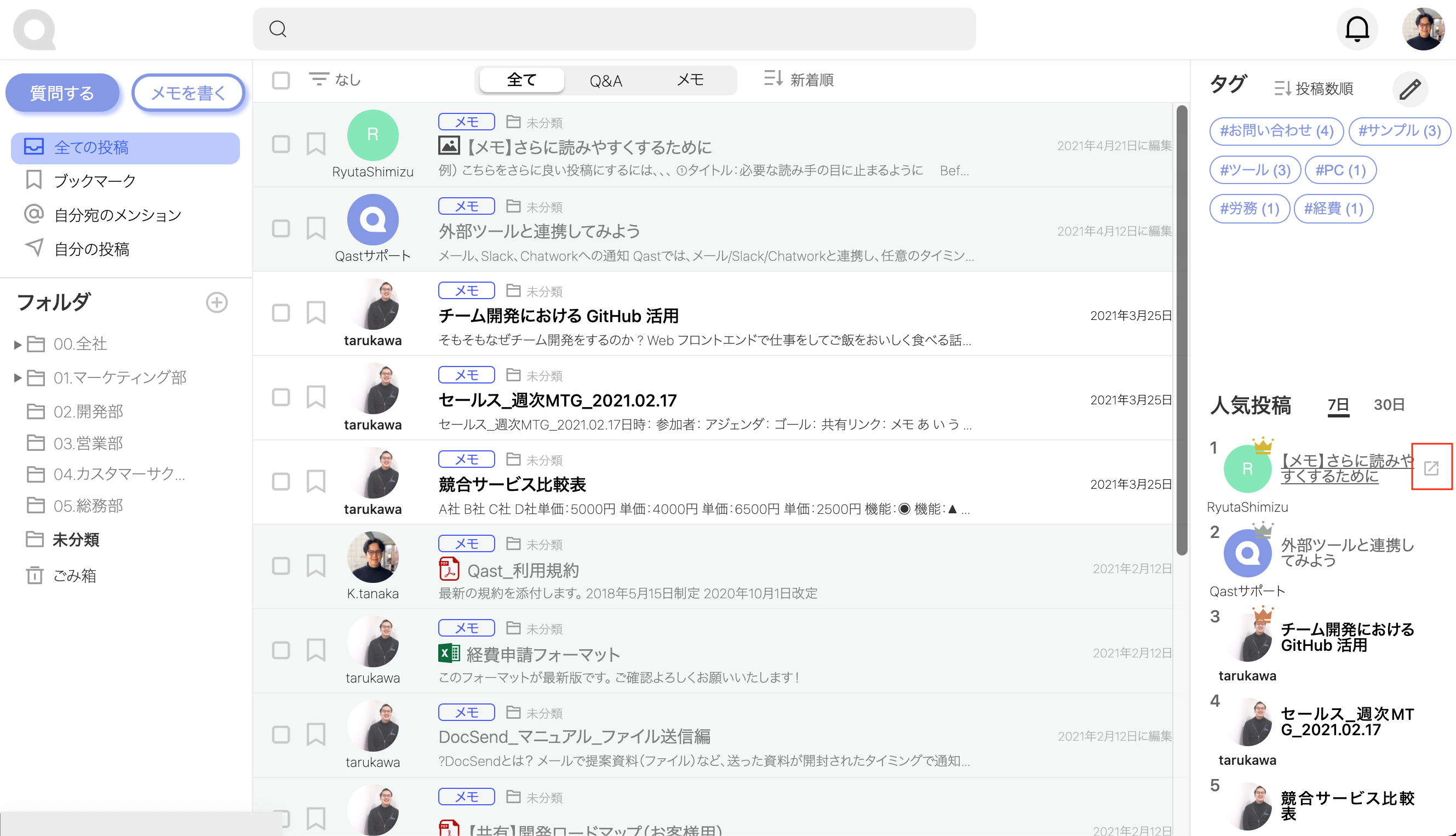Screen dimensions: 1456x836
Task: Filter by #労務 (1) tag
Action: click(x=1250, y=208)
